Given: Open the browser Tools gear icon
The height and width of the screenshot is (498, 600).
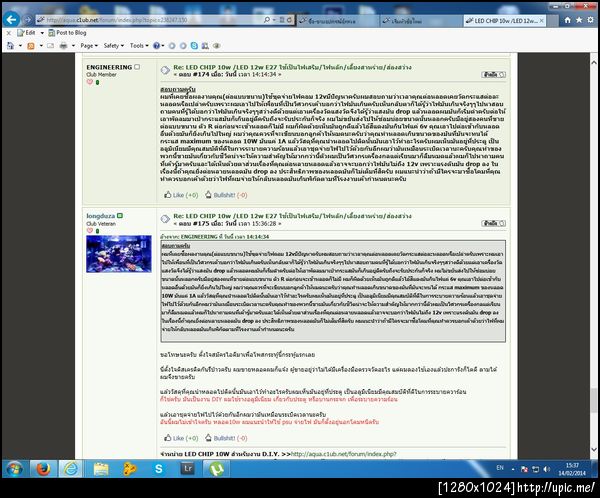Looking at the screenshot, I should (x=591, y=20).
